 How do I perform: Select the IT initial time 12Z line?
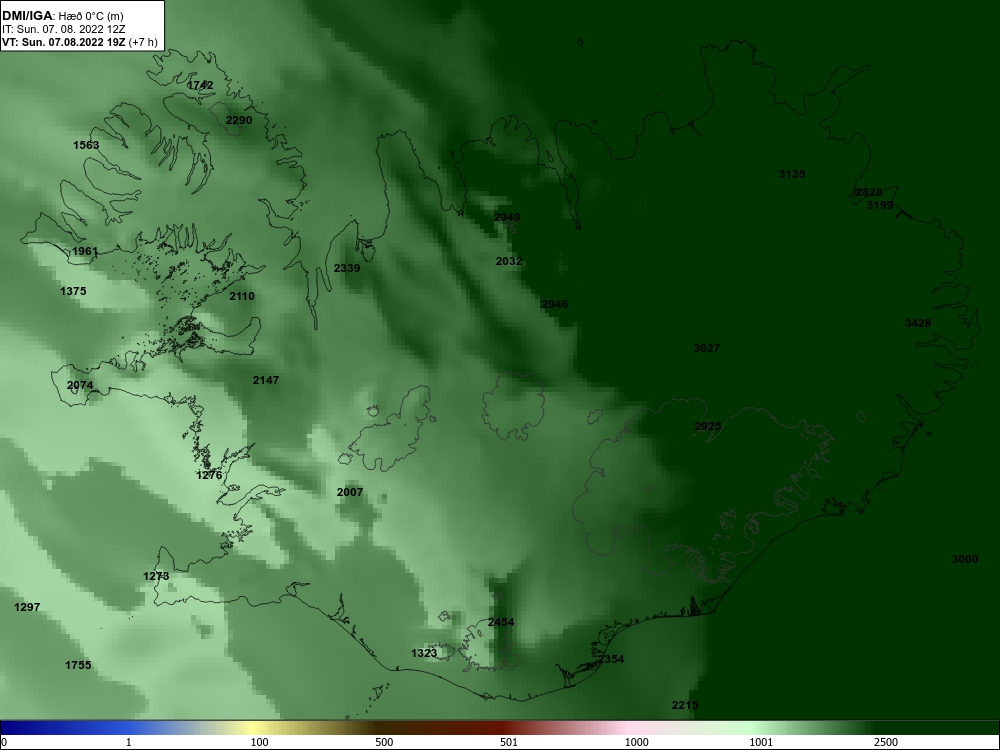pyautogui.click(x=64, y=29)
